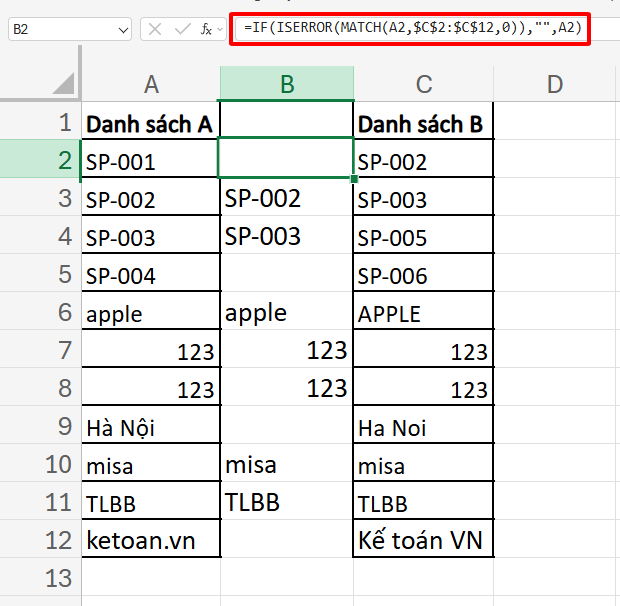The image size is (620, 606).
Task: Select cell C6 containing APPLE
Action: [x=423, y=311]
